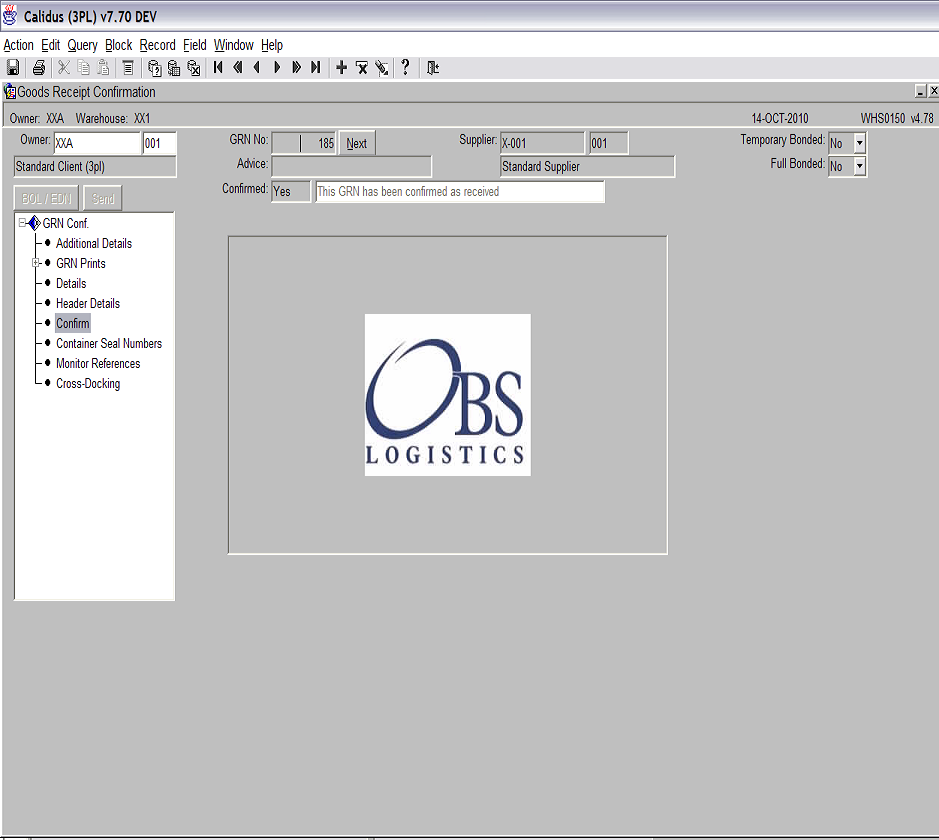Expand the GRN Prints tree node

pos(36,263)
